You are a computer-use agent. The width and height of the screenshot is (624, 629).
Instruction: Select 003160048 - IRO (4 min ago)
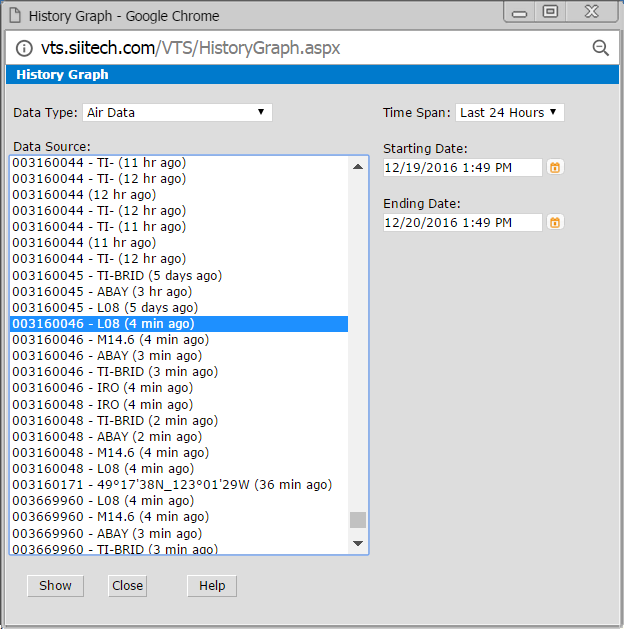[179, 404]
